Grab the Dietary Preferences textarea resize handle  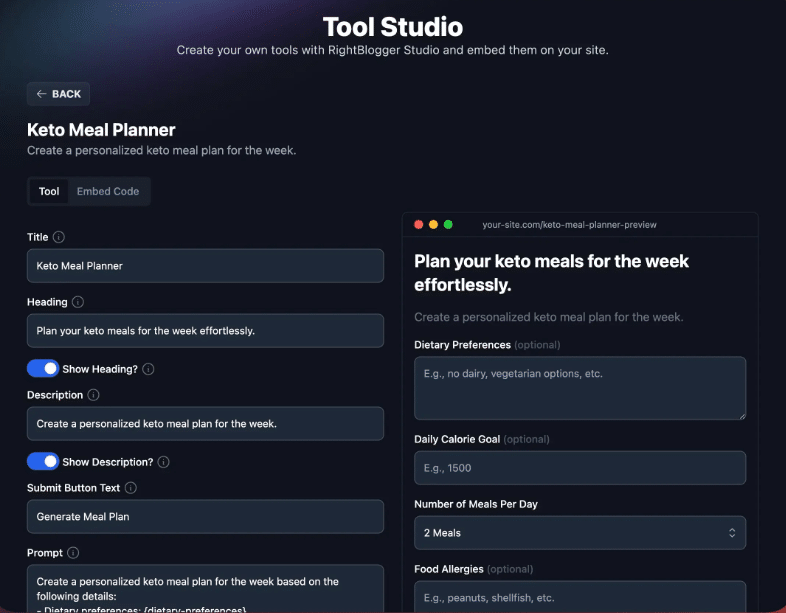pos(742,416)
